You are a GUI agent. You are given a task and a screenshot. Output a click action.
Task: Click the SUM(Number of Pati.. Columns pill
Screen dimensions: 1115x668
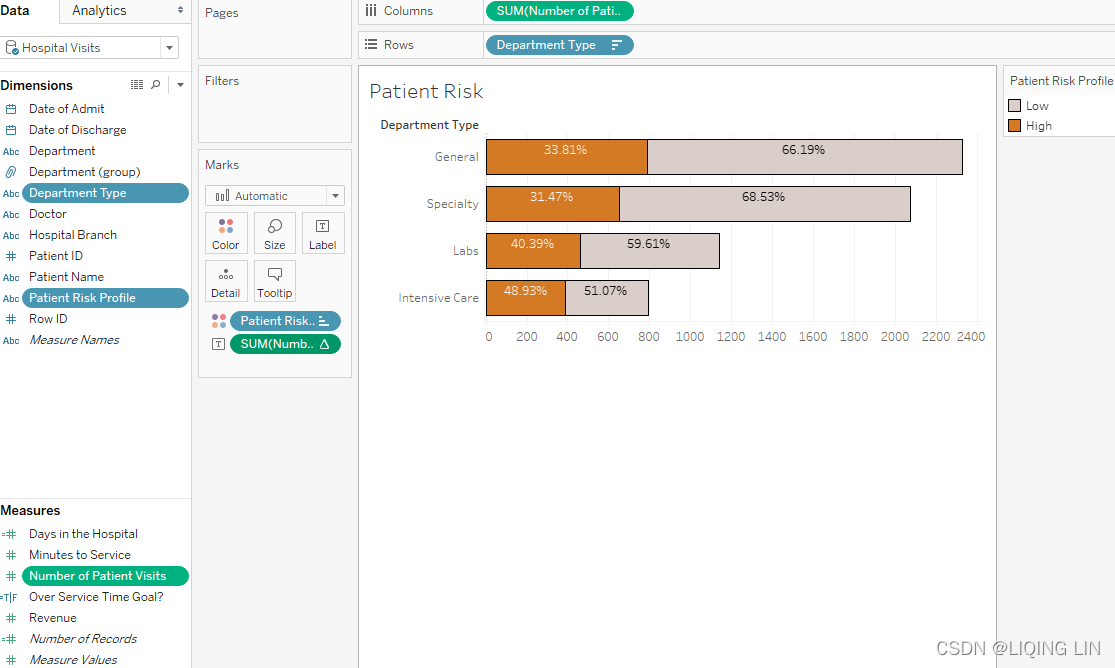pyautogui.click(x=559, y=11)
